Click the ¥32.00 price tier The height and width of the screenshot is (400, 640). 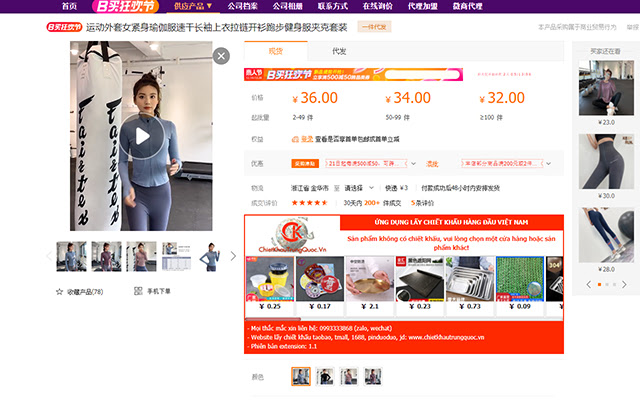pos(502,98)
